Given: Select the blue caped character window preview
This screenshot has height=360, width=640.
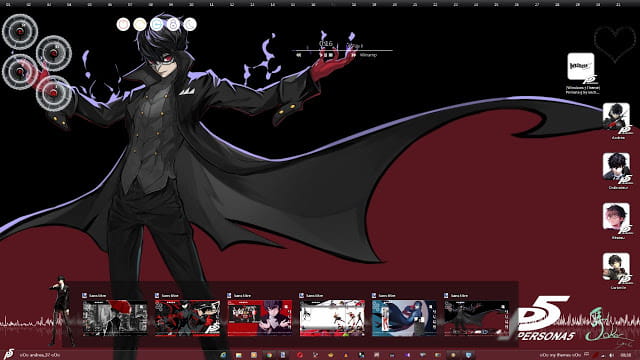Looking at the screenshot, I should click(x=404, y=318).
